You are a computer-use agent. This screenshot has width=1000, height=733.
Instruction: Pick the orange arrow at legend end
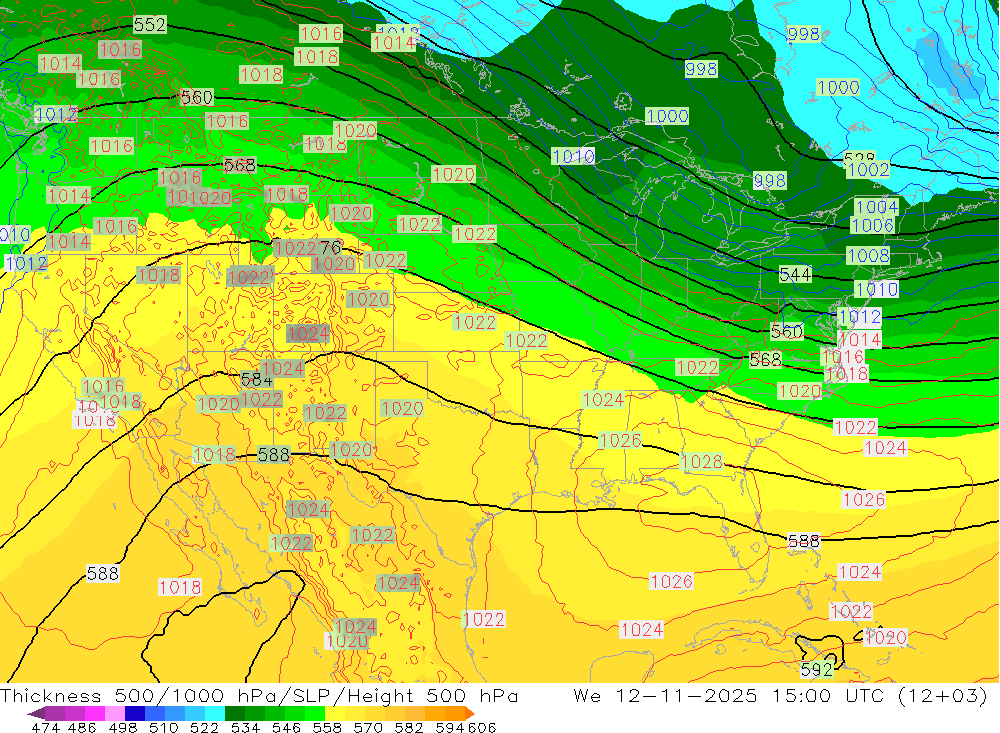pyautogui.click(x=470, y=713)
